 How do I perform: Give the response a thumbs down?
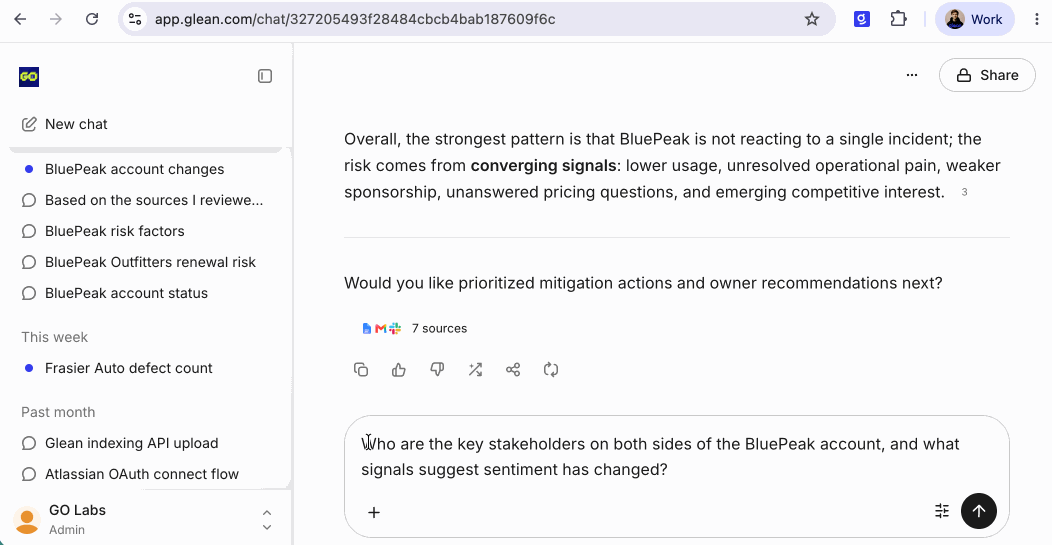point(437,370)
